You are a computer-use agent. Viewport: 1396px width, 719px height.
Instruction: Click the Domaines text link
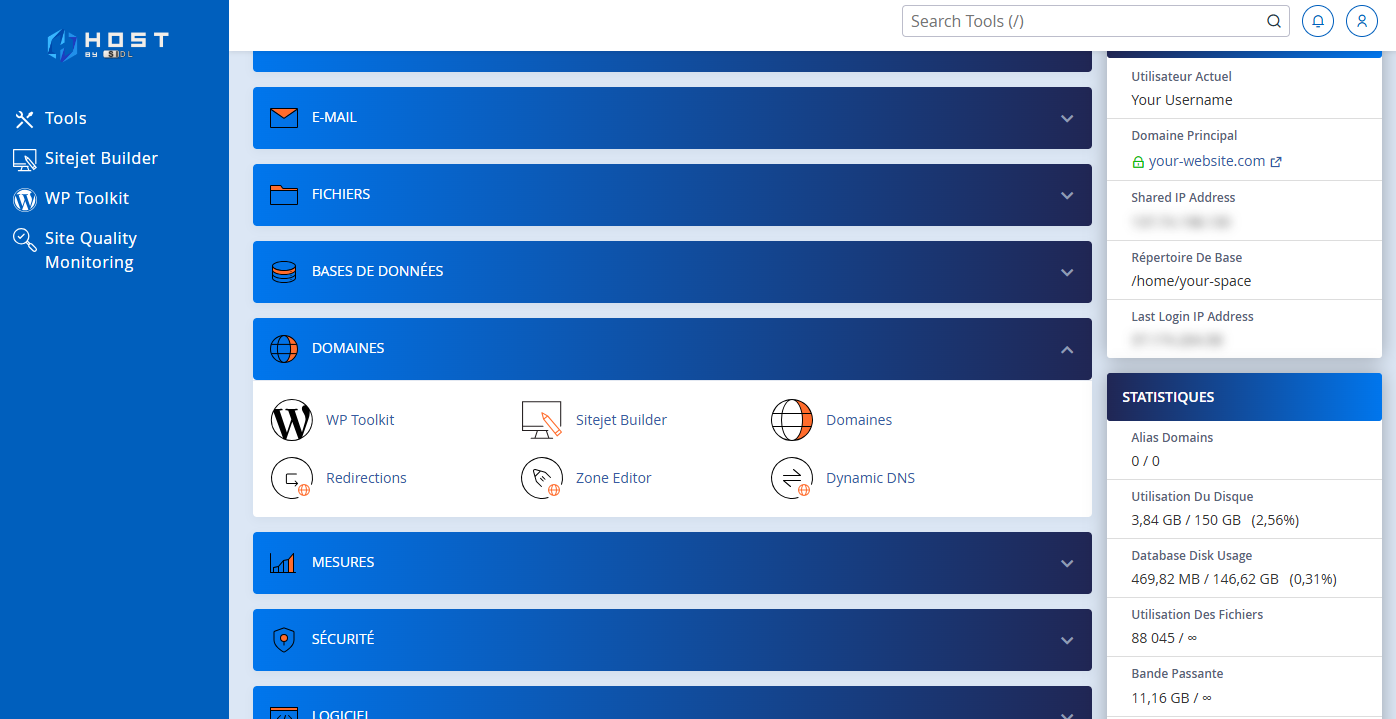pyautogui.click(x=859, y=420)
